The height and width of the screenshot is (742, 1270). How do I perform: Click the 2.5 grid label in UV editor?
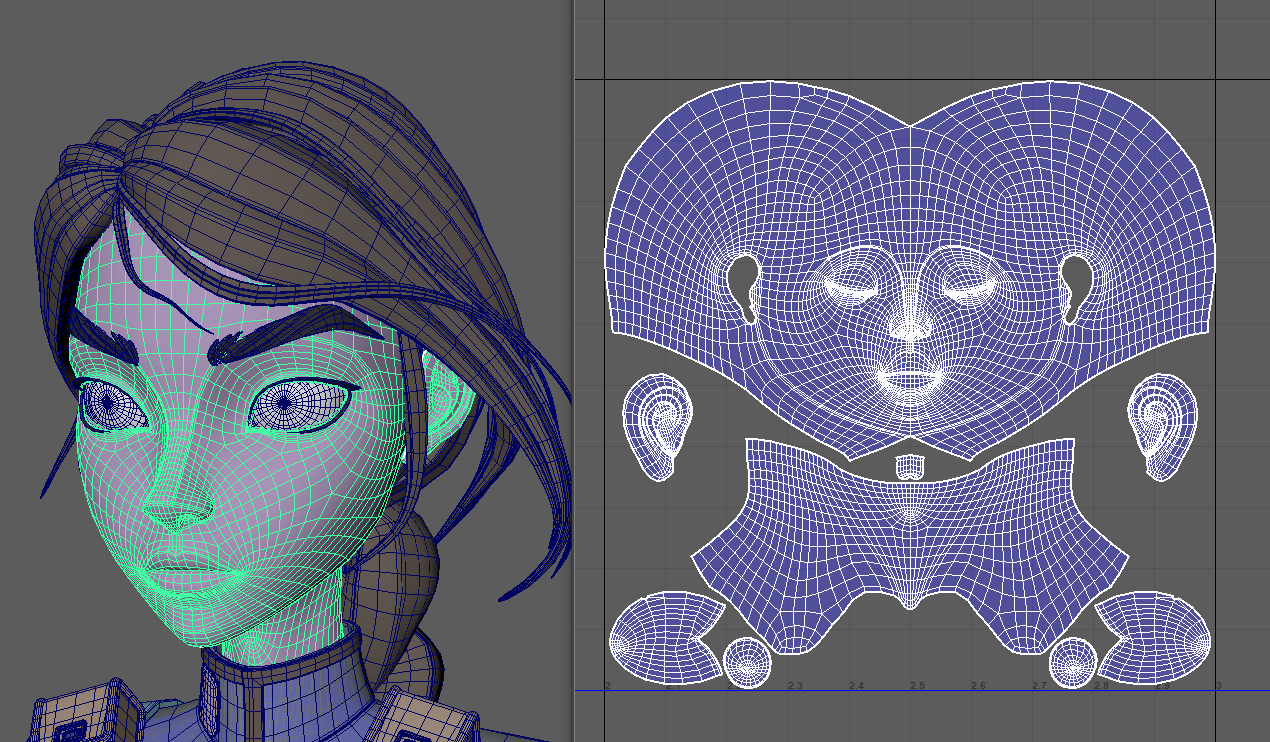(x=917, y=685)
